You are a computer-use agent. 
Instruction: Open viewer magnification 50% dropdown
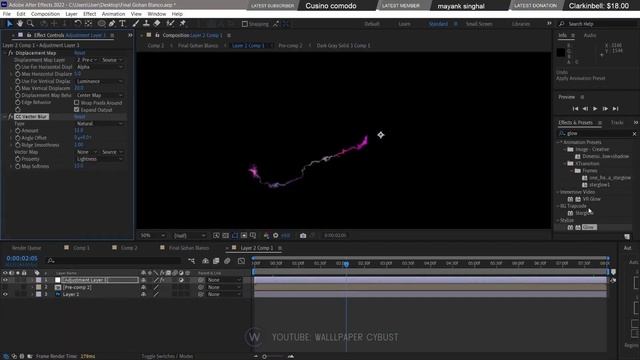pyautogui.click(x=152, y=236)
